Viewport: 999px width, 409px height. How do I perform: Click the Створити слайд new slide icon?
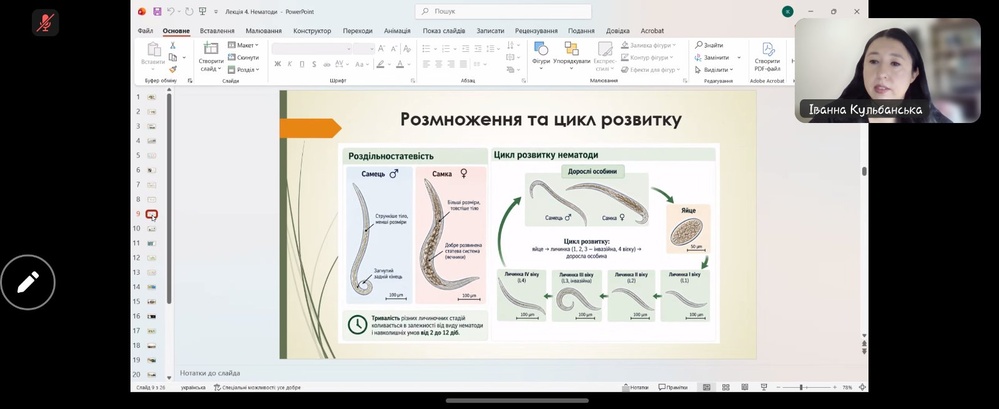point(210,48)
